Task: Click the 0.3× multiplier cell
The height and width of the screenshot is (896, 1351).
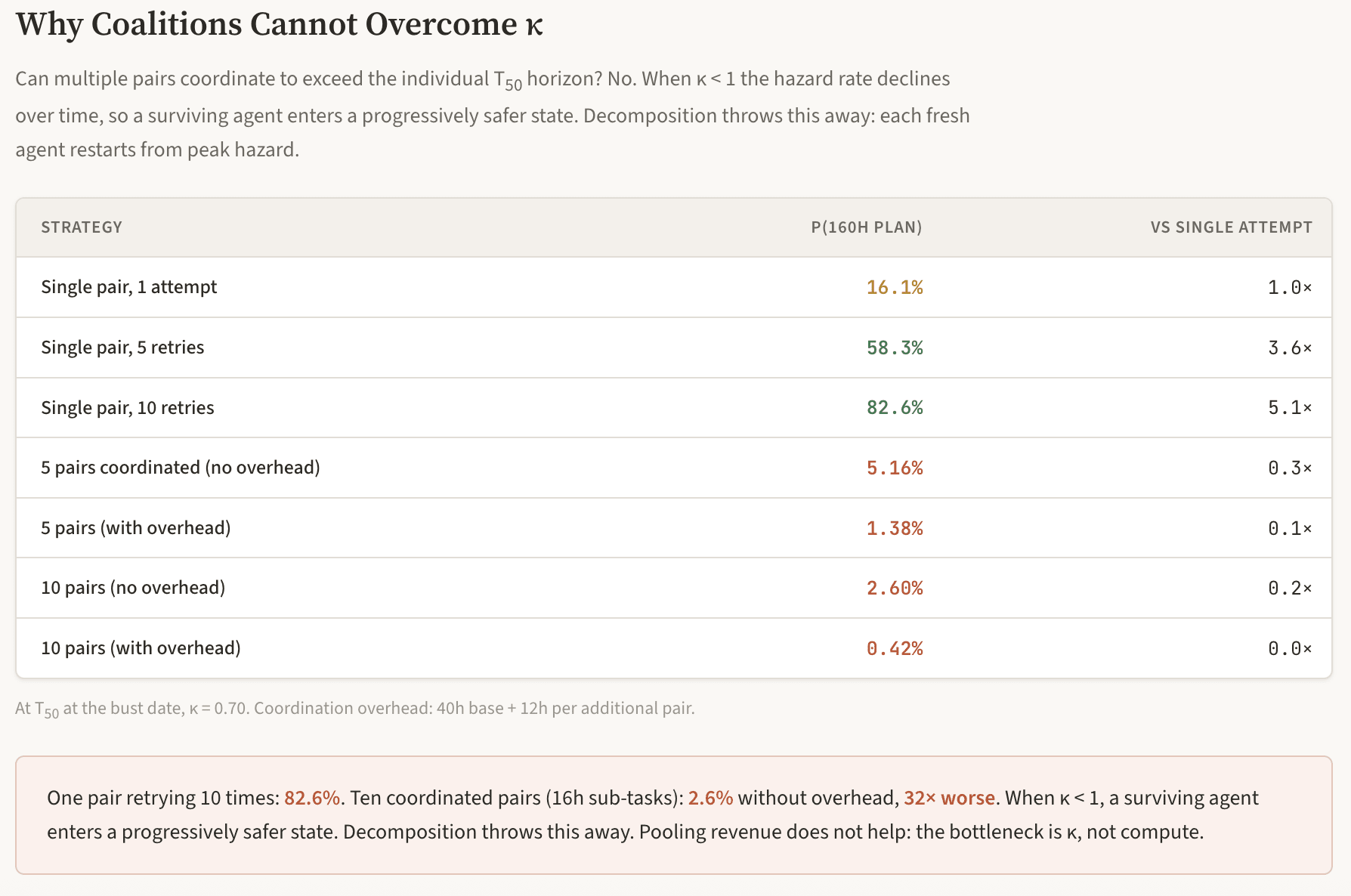Action: tap(1290, 468)
